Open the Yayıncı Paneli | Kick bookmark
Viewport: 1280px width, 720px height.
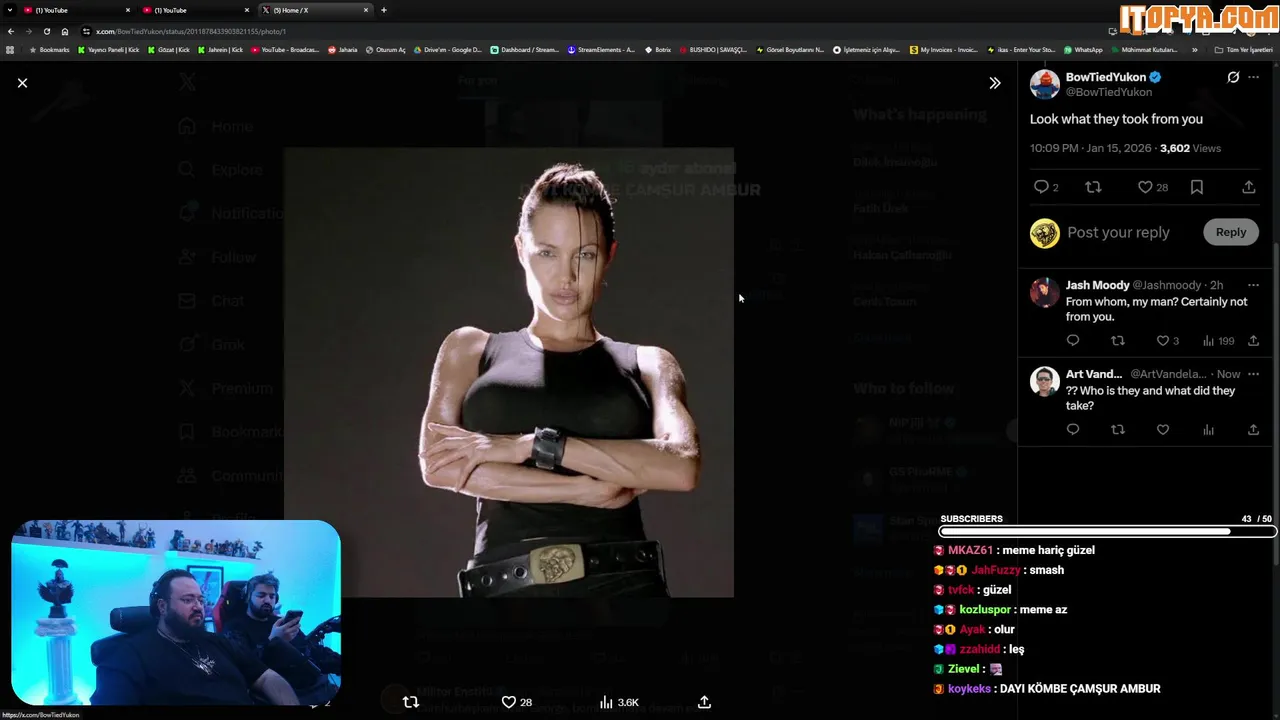coord(108,50)
